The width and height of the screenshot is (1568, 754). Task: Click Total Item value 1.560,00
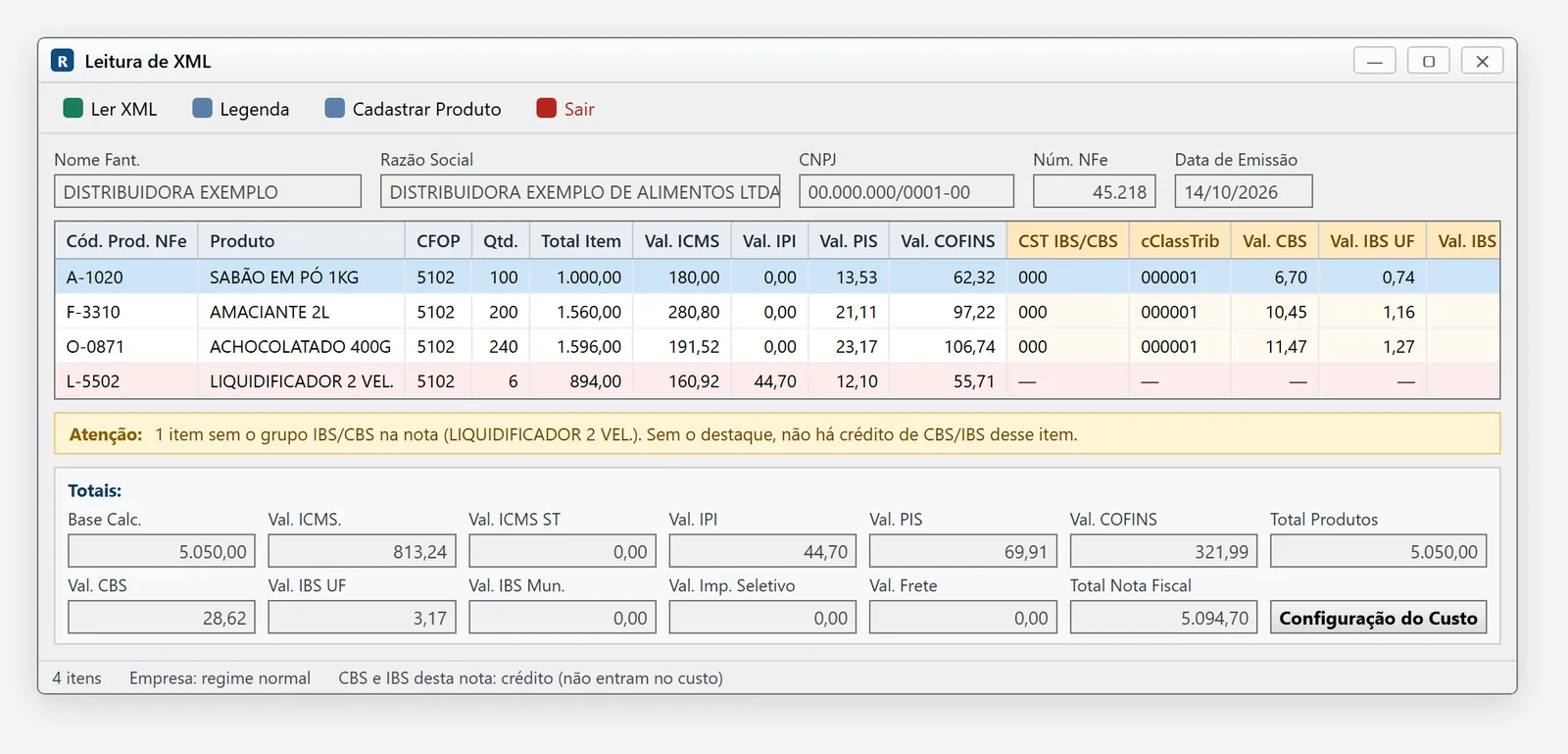[x=589, y=312]
